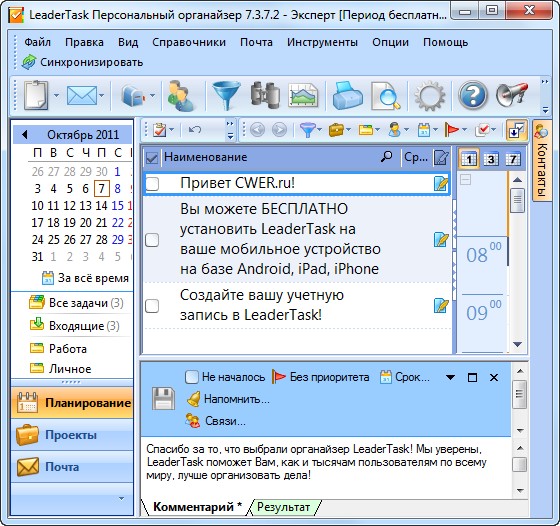Open the chart statistics icon
Screen dimensions: 560x526
(x=303, y=95)
